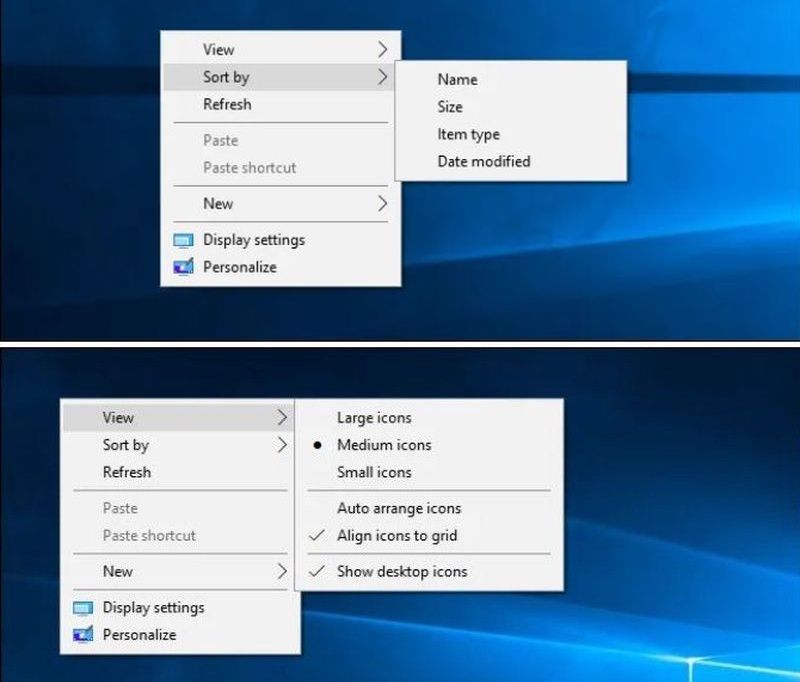Choose Personalize in the bottom context menu
This screenshot has width=800, height=682.
click(x=180, y=635)
